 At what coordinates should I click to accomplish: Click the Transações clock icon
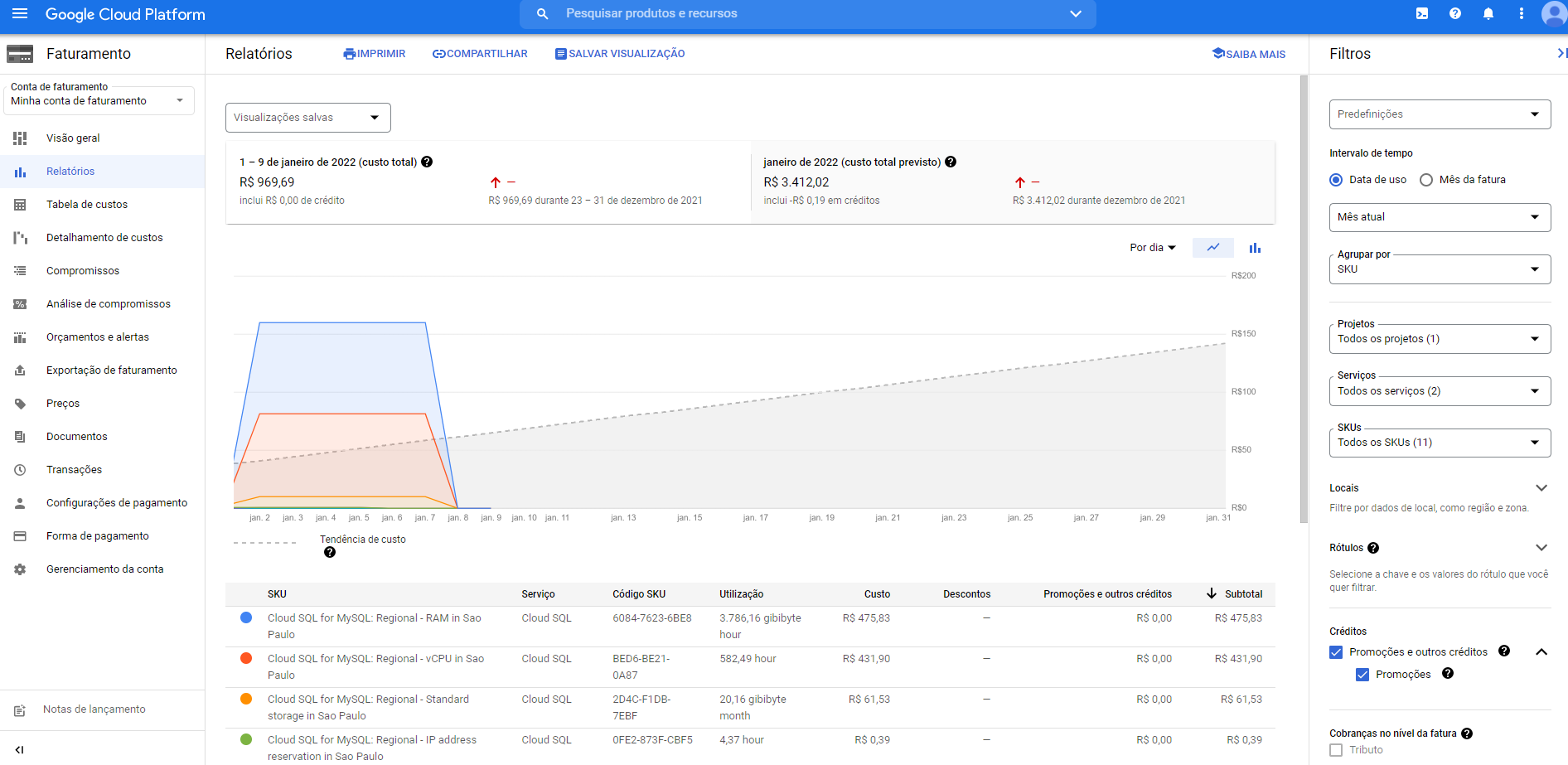pos(20,470)
